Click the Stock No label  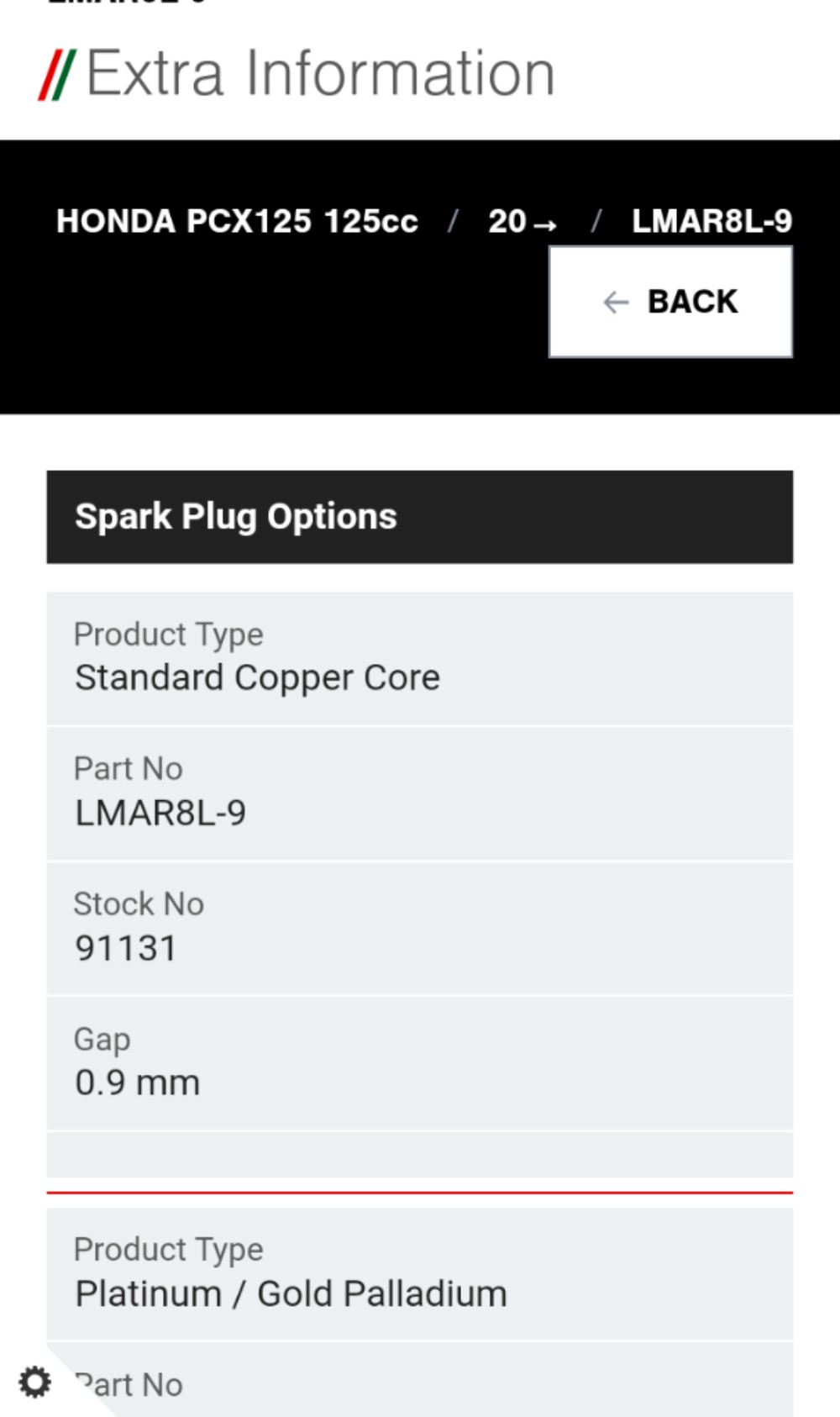139,904
